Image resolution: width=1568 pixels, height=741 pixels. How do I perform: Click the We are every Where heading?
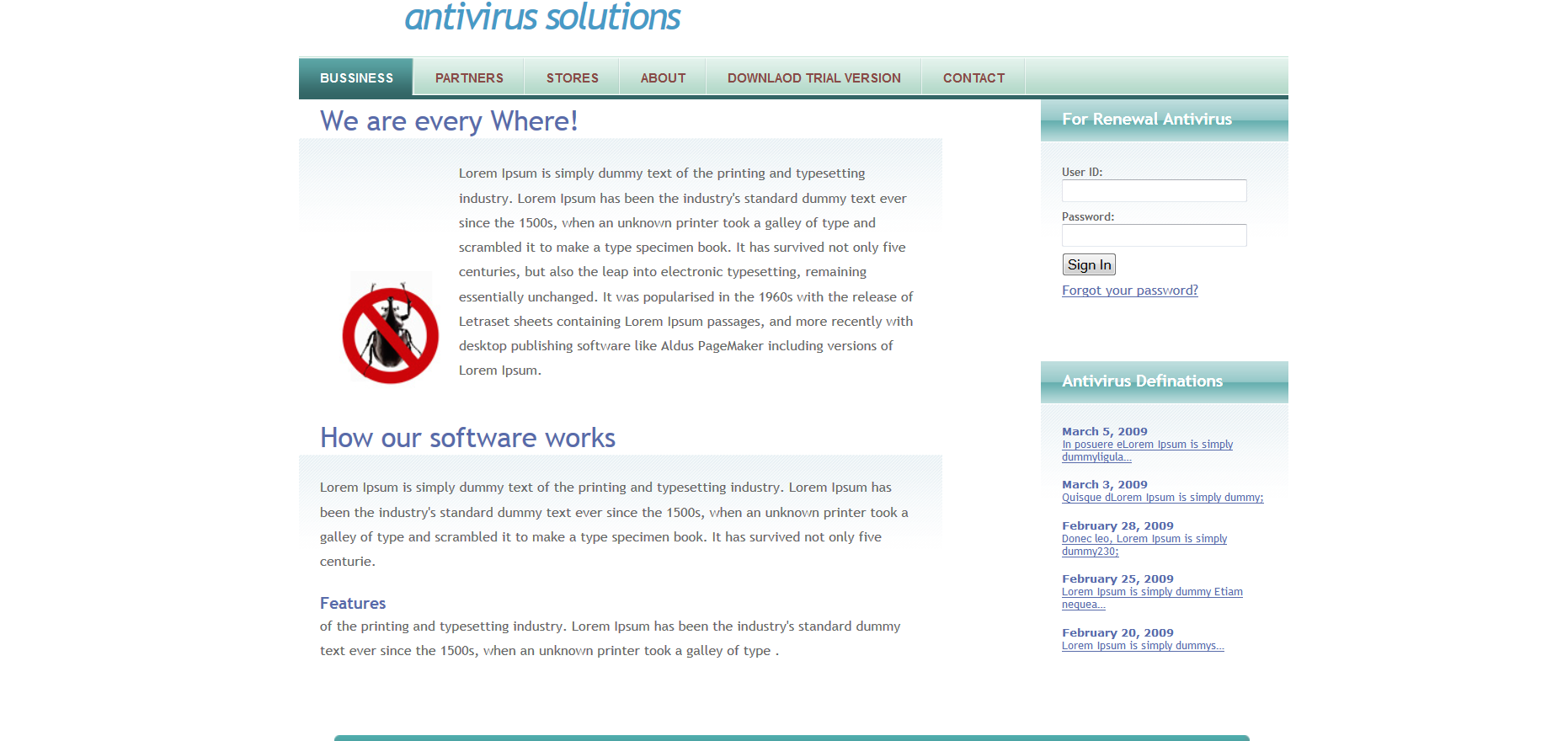(449, 121)
